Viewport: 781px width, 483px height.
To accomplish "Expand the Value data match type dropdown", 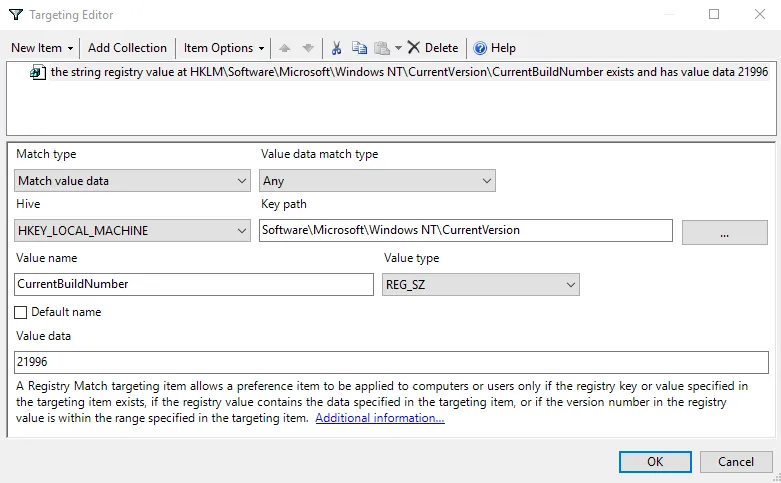I will (377, 181).
